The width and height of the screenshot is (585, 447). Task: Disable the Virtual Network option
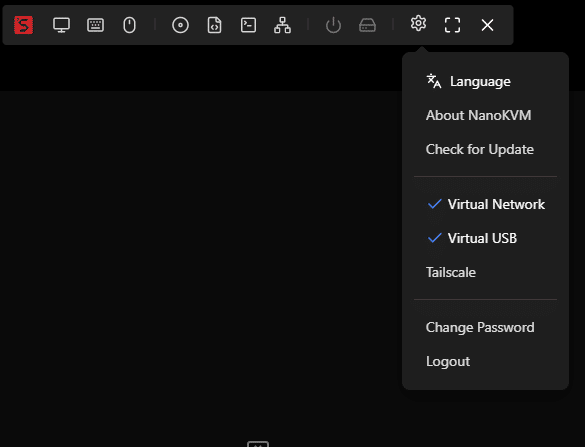[x=485, y=204]
